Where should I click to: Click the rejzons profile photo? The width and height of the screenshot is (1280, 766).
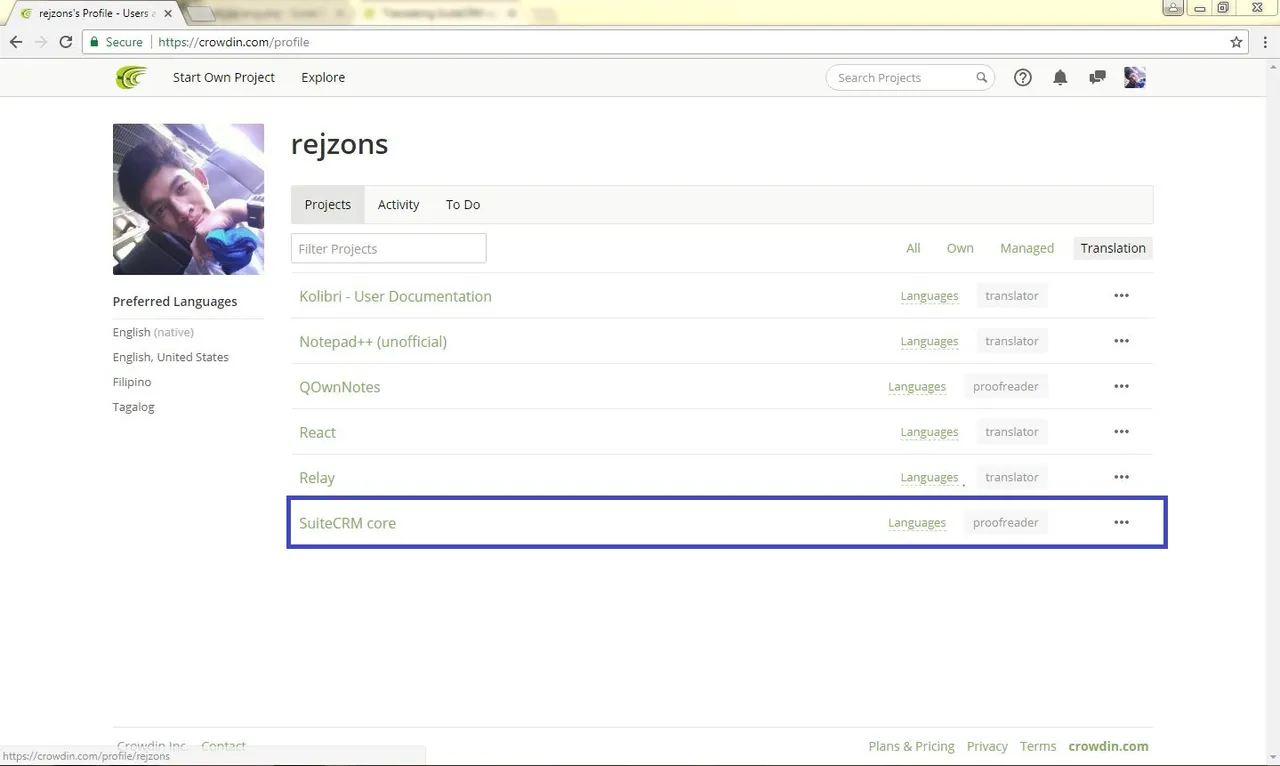pyautogui.click(x=188, y=199)
